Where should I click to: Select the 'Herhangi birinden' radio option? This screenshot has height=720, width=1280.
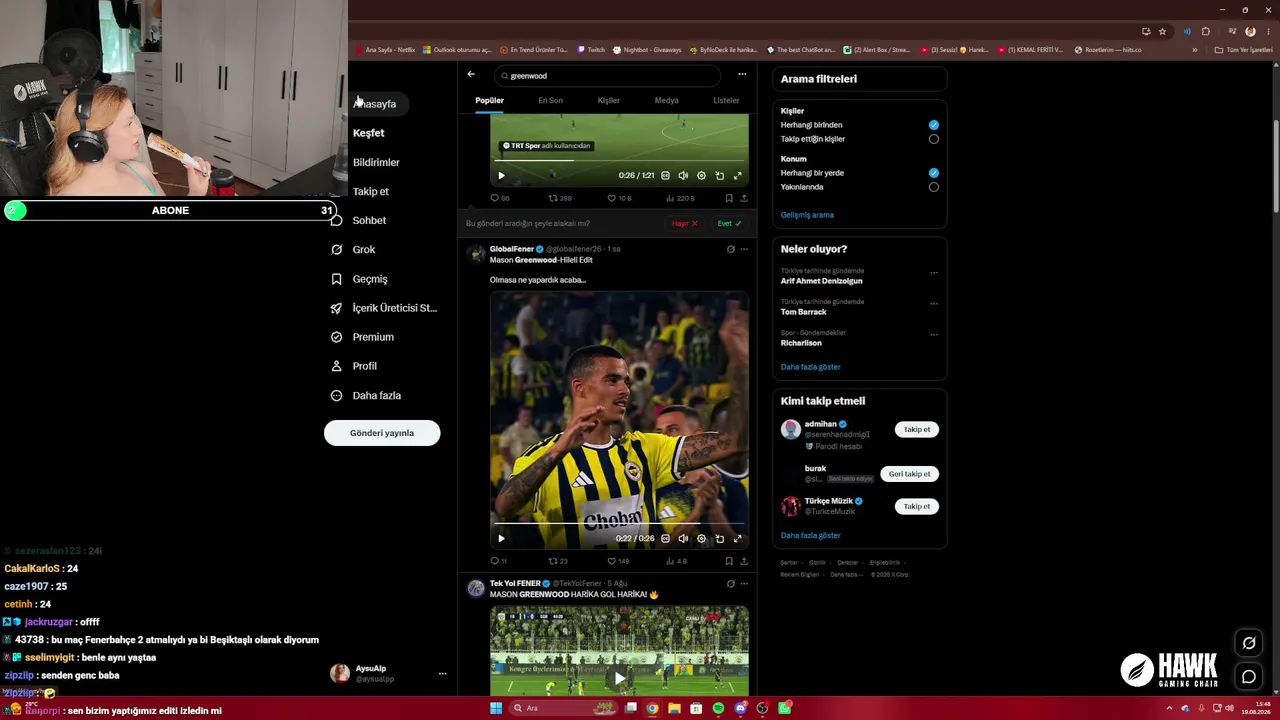(x=934, y=125)
